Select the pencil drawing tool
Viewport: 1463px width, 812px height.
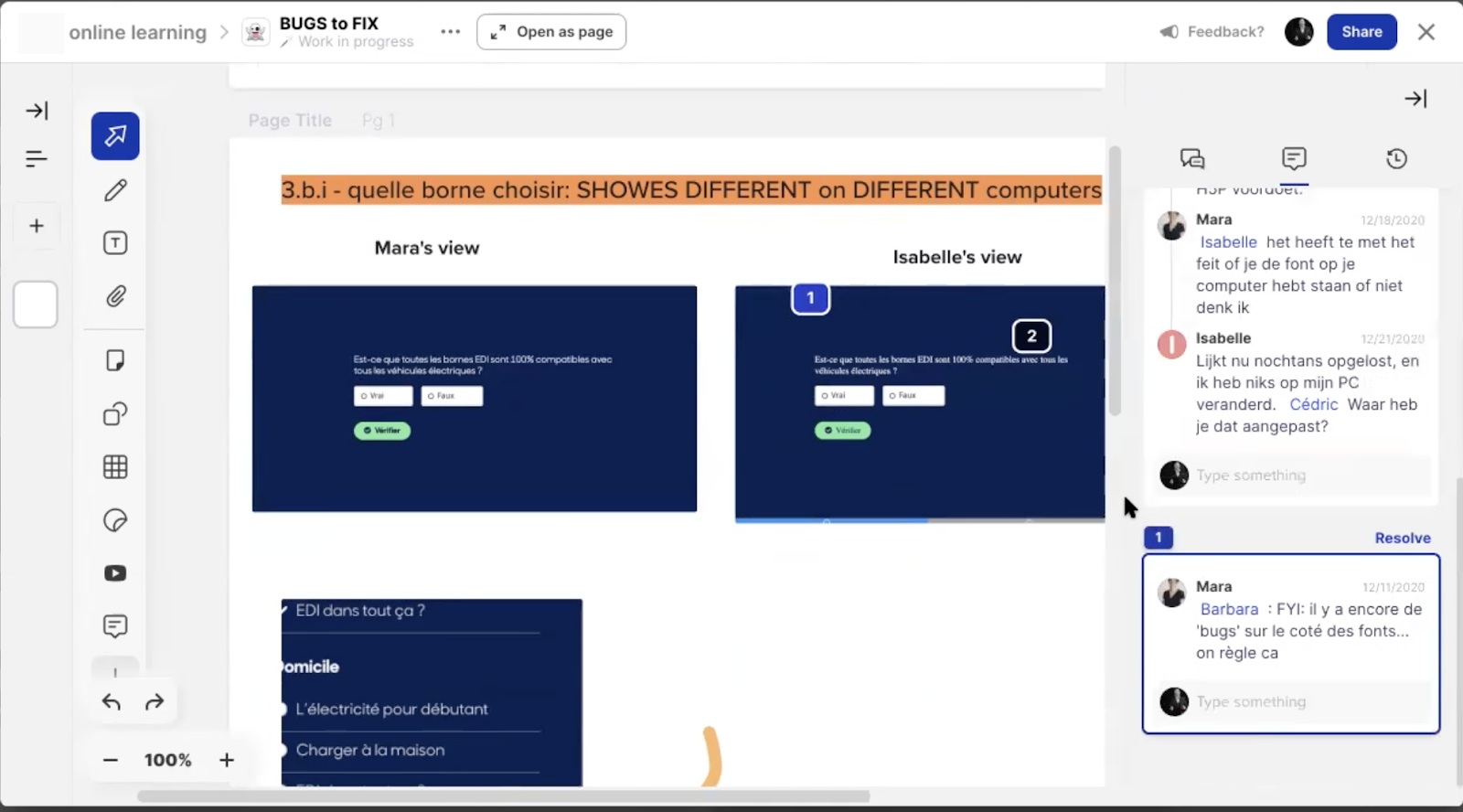pos(115,190)
